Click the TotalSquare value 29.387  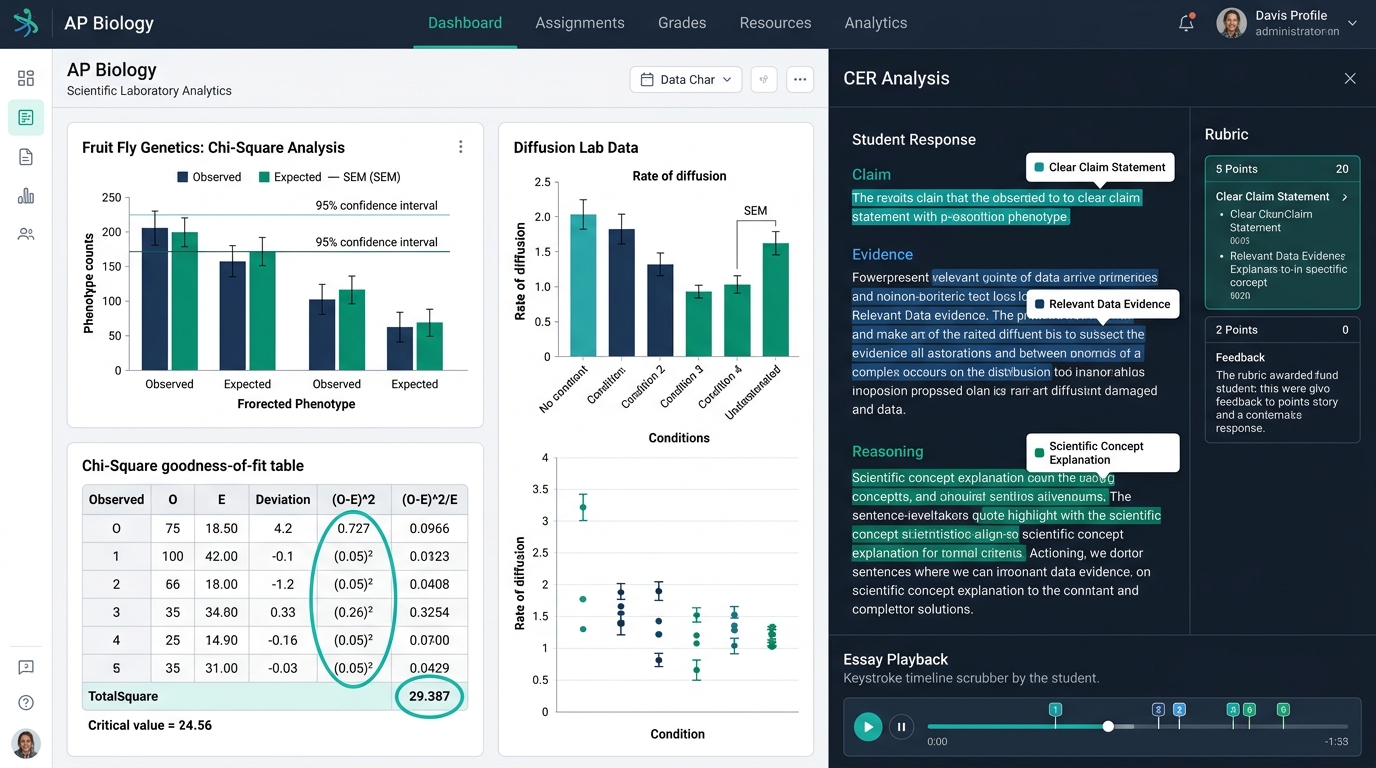coord(429,696)
